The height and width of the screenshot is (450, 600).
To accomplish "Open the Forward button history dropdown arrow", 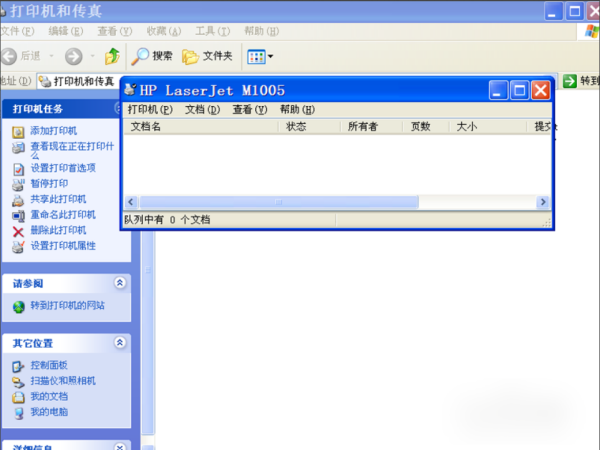I will [x=92, y=56].
